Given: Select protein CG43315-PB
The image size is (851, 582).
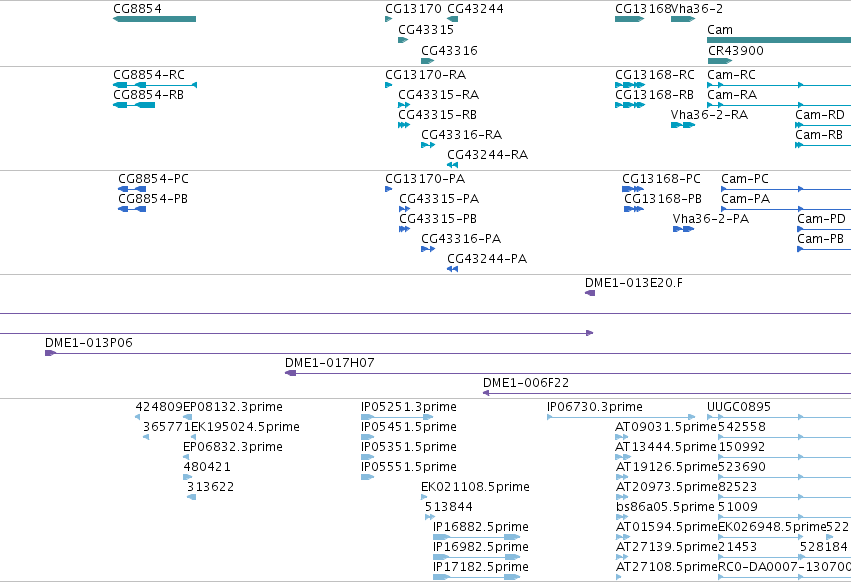Looking at the screenshot, I should (438, 219).
